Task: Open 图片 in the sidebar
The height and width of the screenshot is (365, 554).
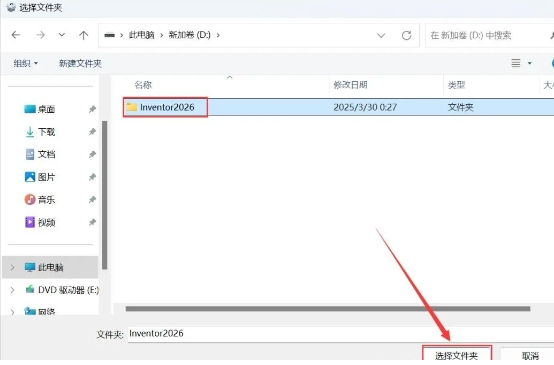Action: [40, 177]
